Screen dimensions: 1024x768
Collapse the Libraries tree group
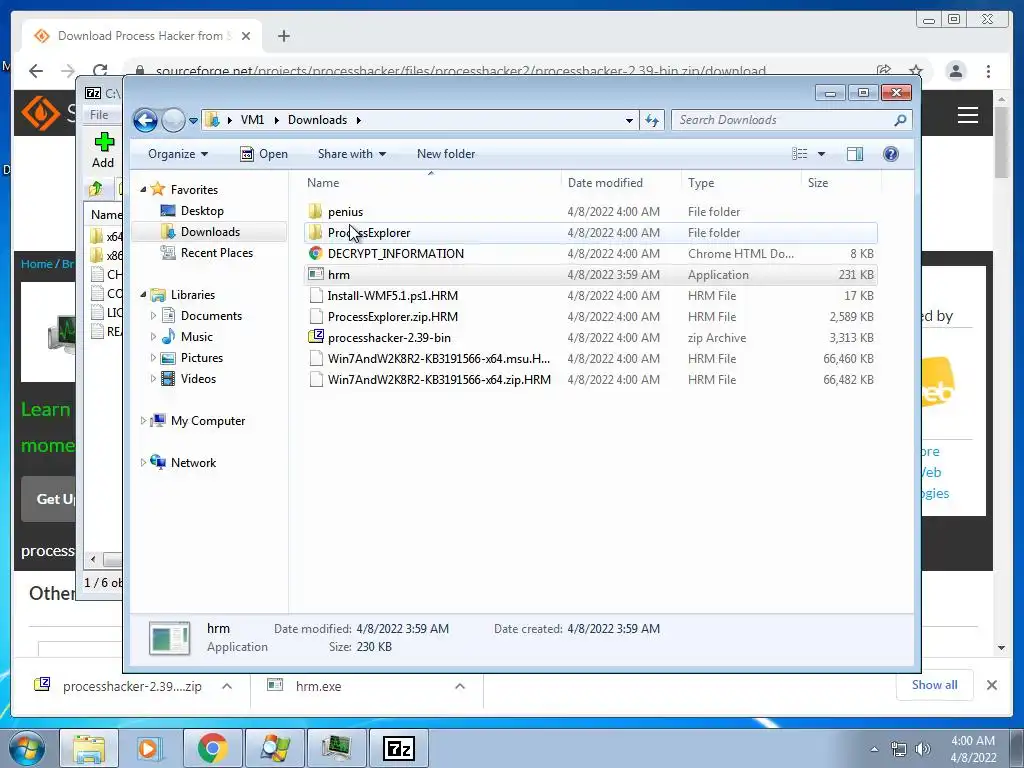(143, 295)
